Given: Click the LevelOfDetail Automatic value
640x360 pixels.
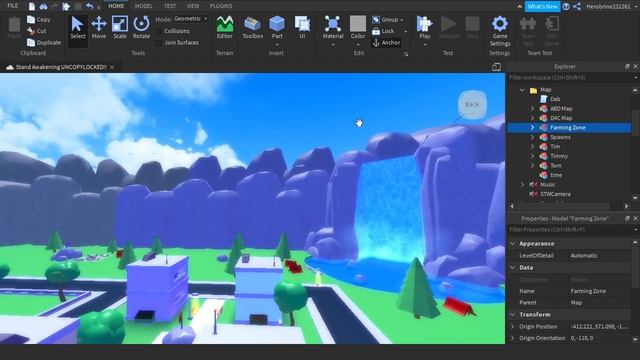Looking at the screenshot, I should (599, 256).
